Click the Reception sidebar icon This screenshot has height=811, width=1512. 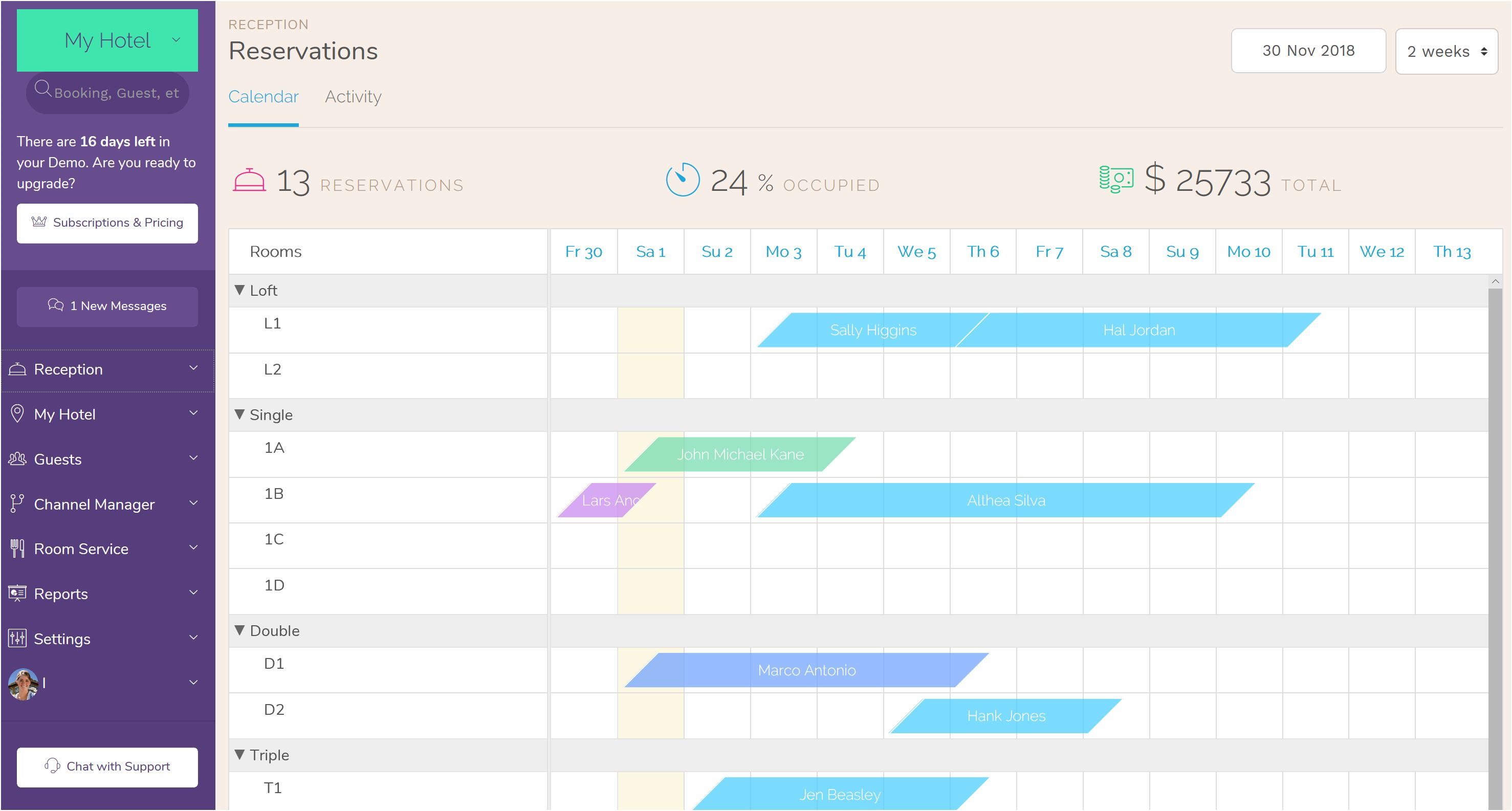coord(18,368)
